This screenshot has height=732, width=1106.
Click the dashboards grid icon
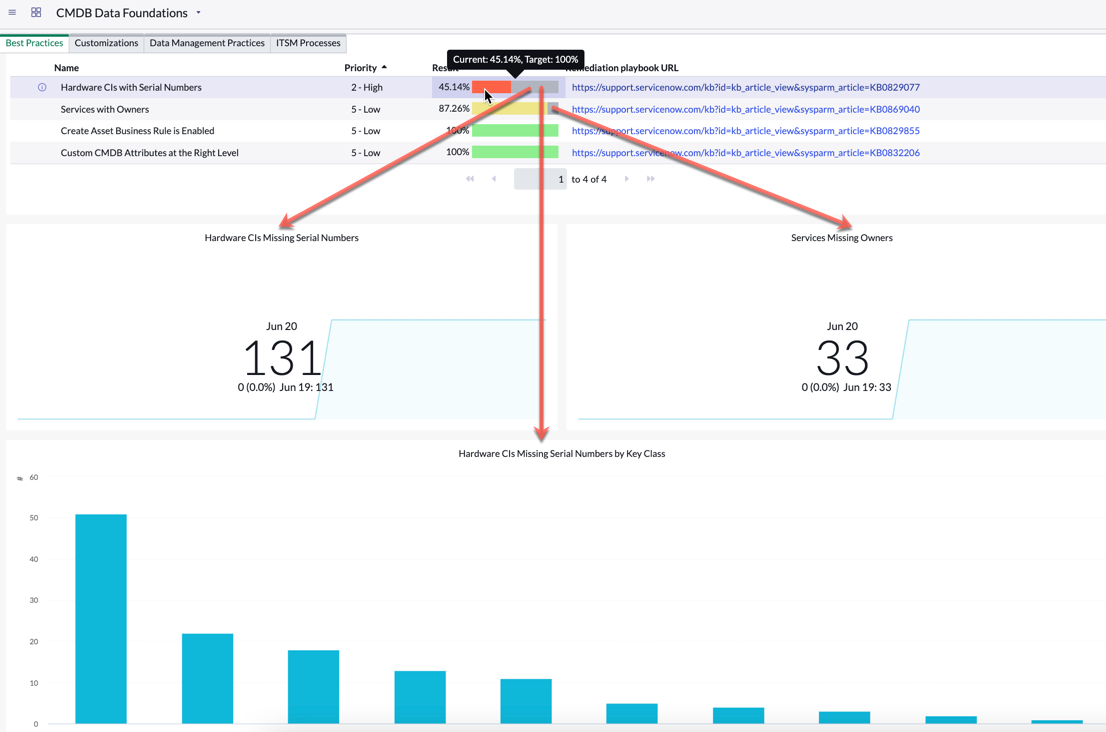[36, 13]
